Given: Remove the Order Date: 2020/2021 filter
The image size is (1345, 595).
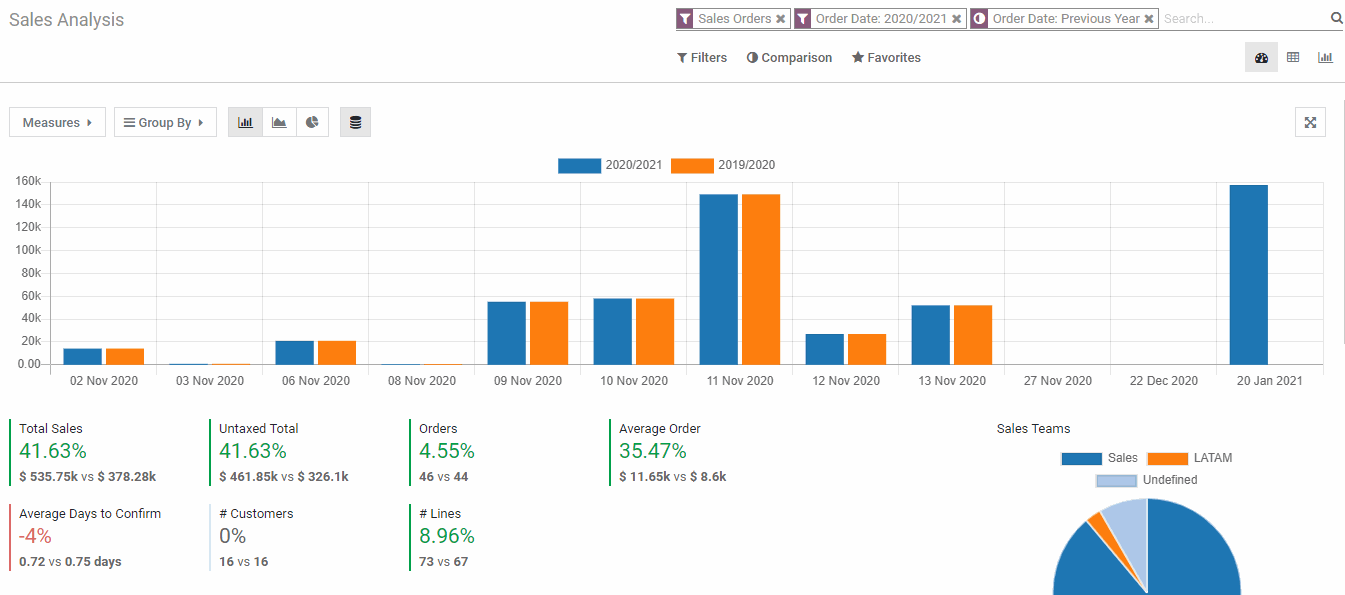Looking at the screenshot, I should [x=957, y=18].
